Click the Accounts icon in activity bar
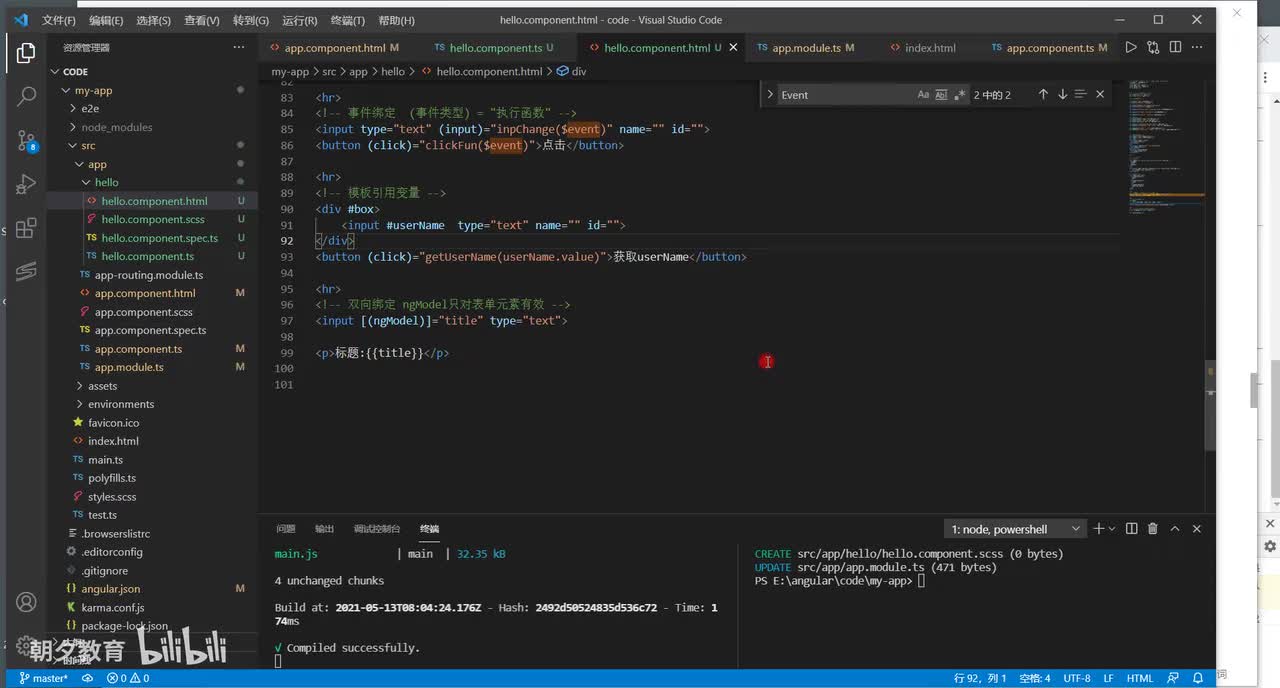Viewport: 1280px width, 688px height. (27, 602)
